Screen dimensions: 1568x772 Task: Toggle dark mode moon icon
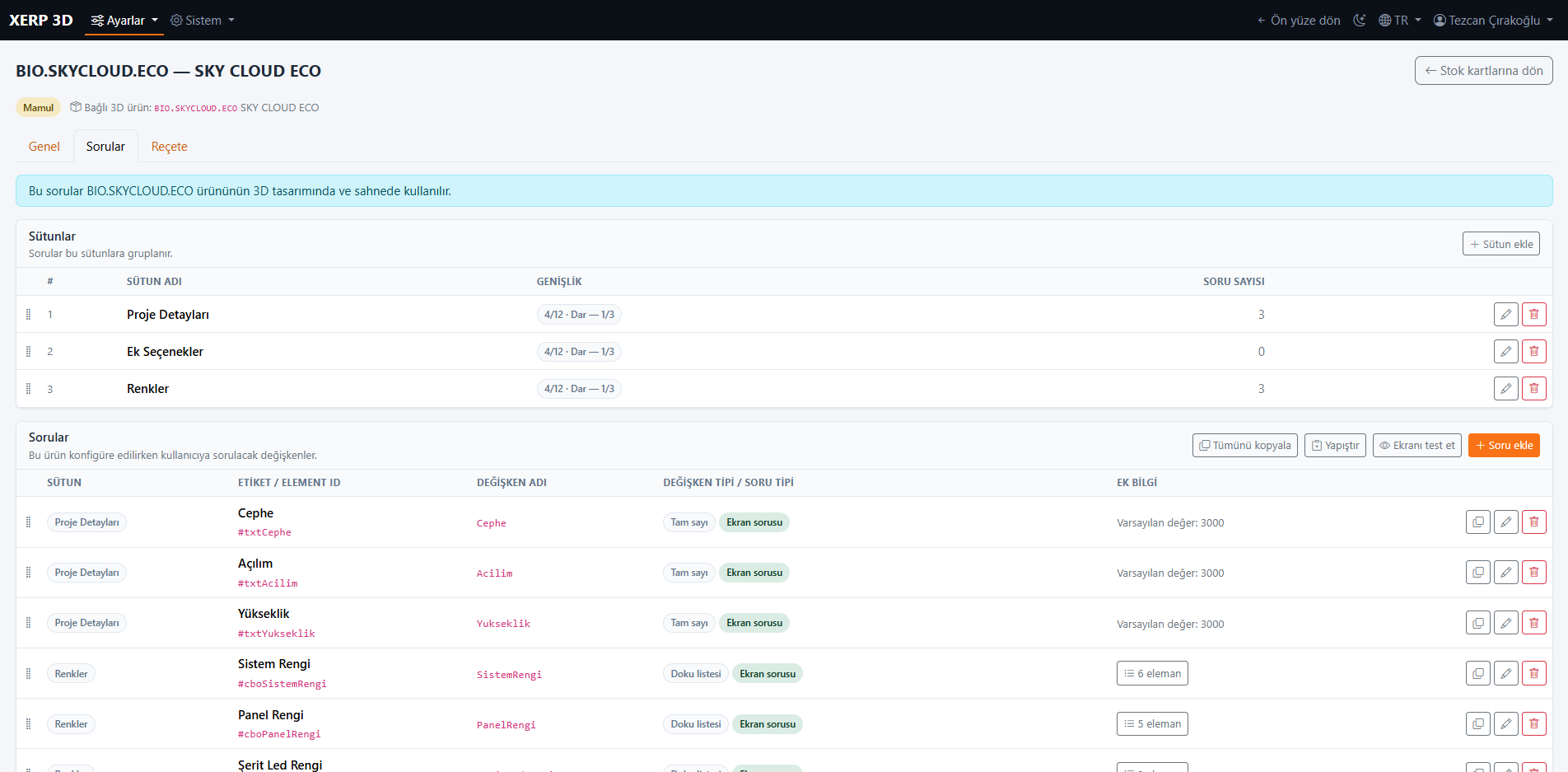(x=1360, y=20)
